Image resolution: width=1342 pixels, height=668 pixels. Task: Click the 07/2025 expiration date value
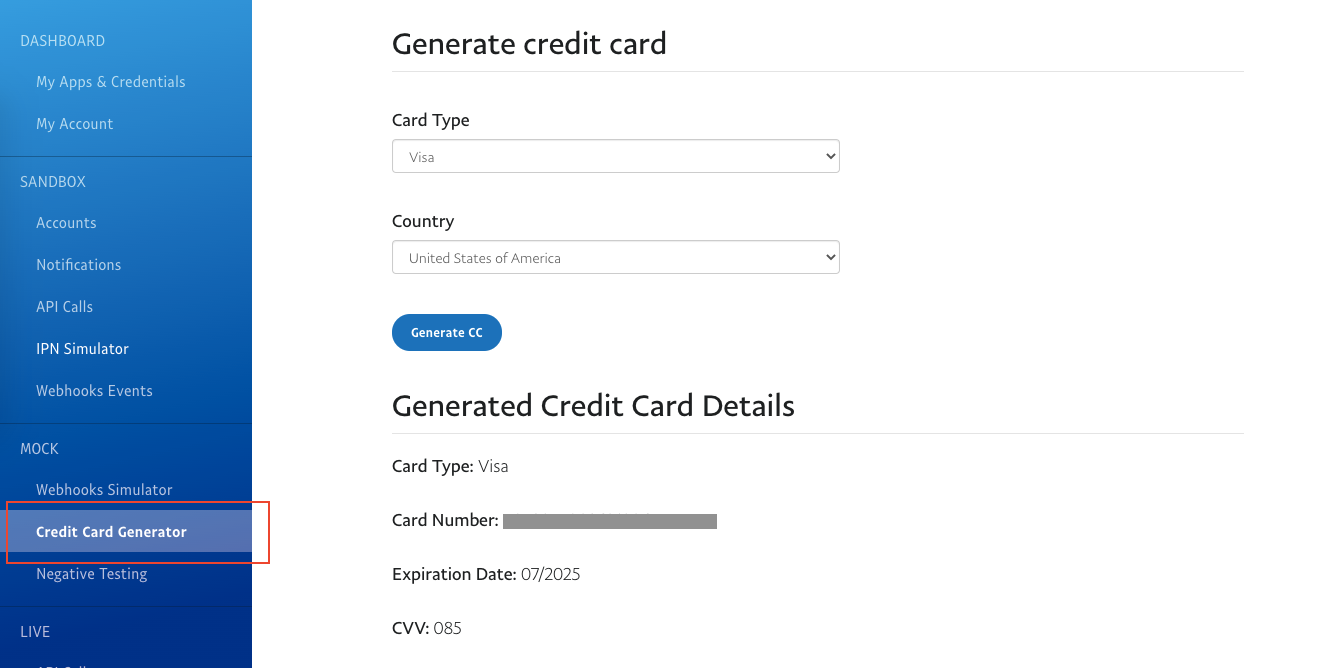551,574
